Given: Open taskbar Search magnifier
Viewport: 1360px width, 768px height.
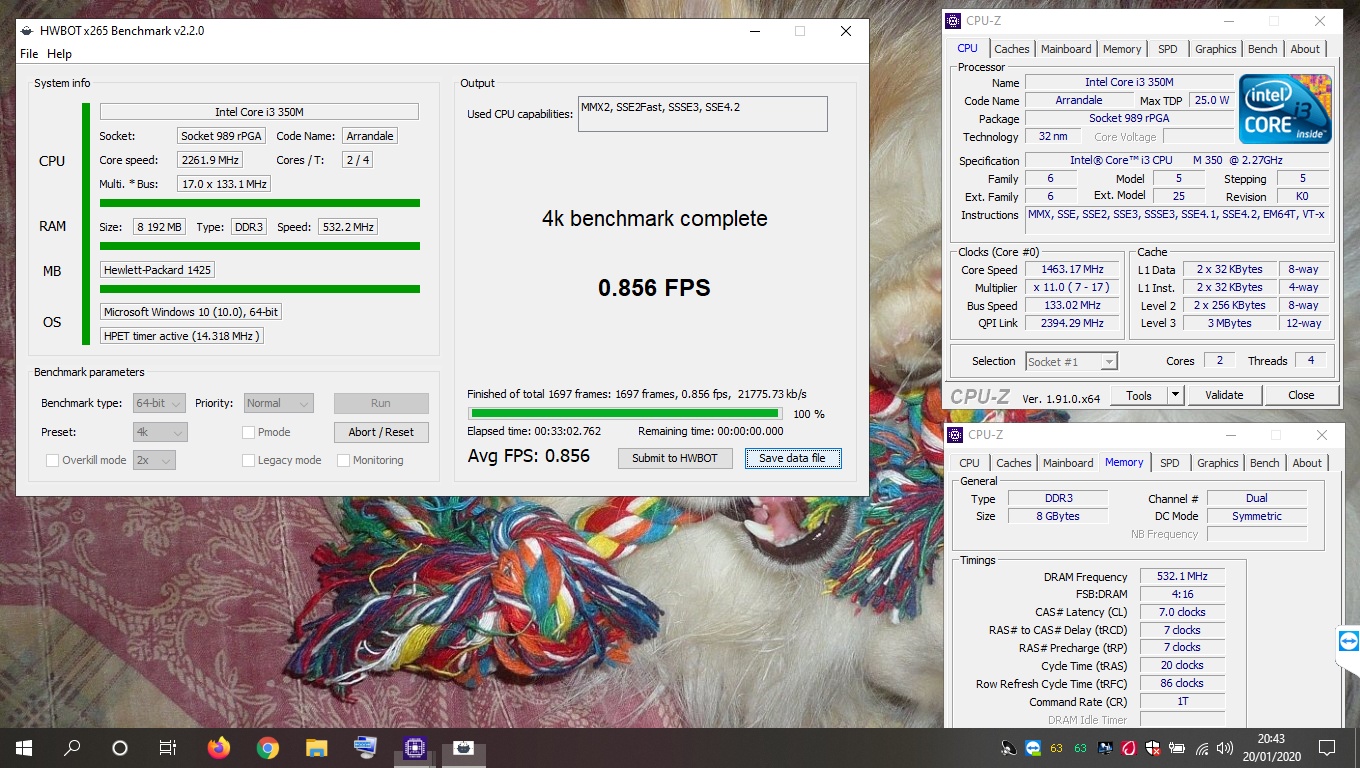Looking at the screenshot, I should 72,747.
